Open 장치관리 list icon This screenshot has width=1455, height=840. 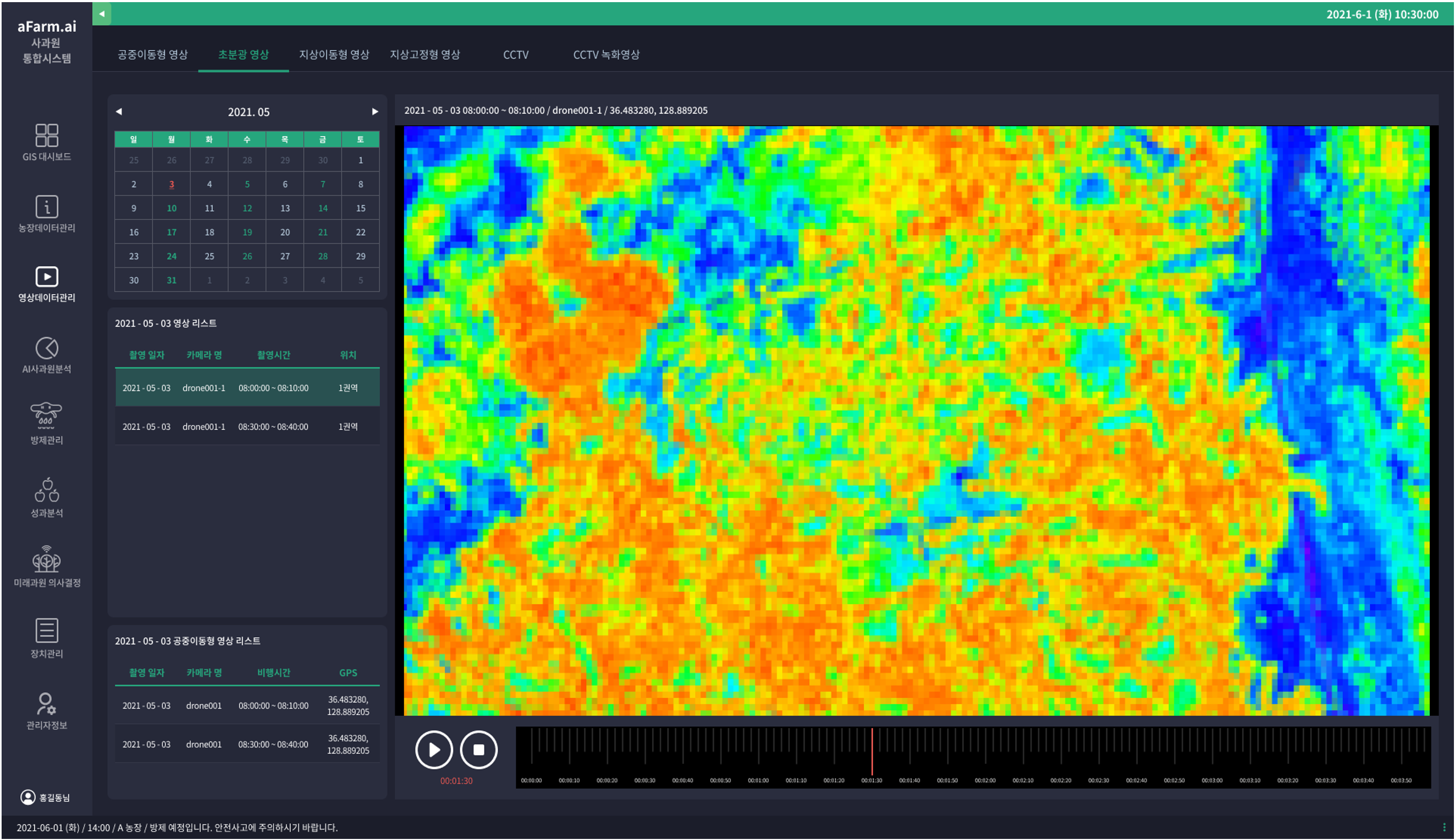[47, 630]
